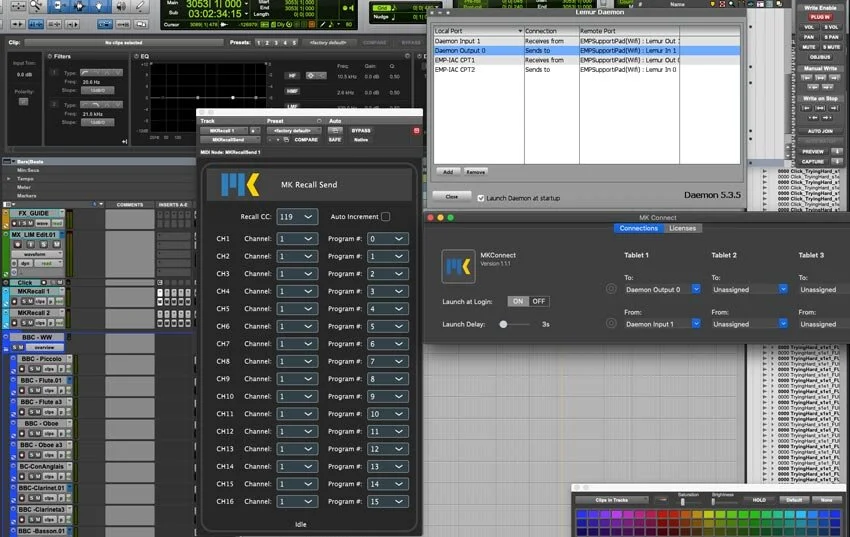Open CH1 Channel dropdown
850x537 pixels.
[297, 239]
